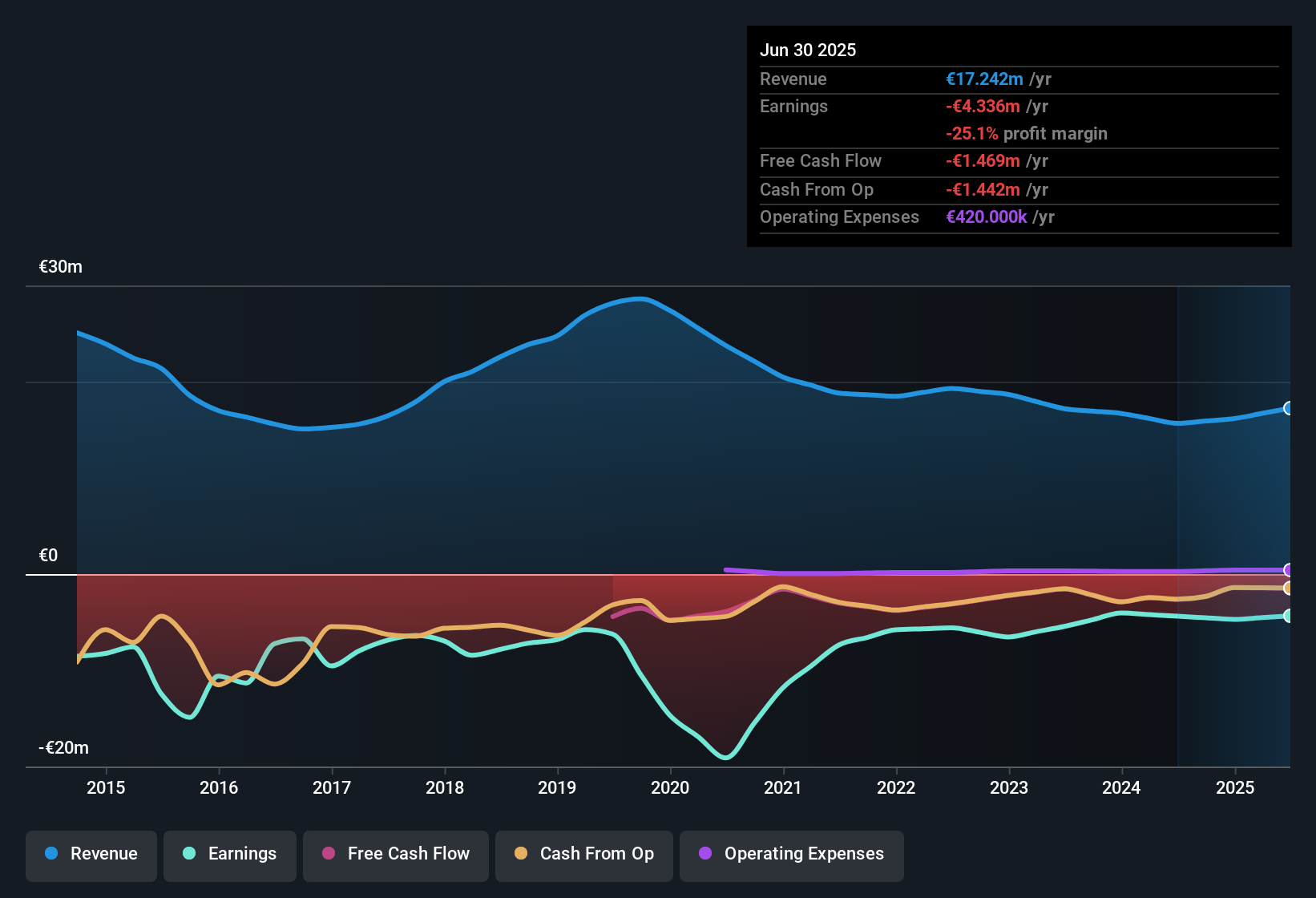Open the Cash From Op legend entry
The image size is (1316, 898).
583,855
